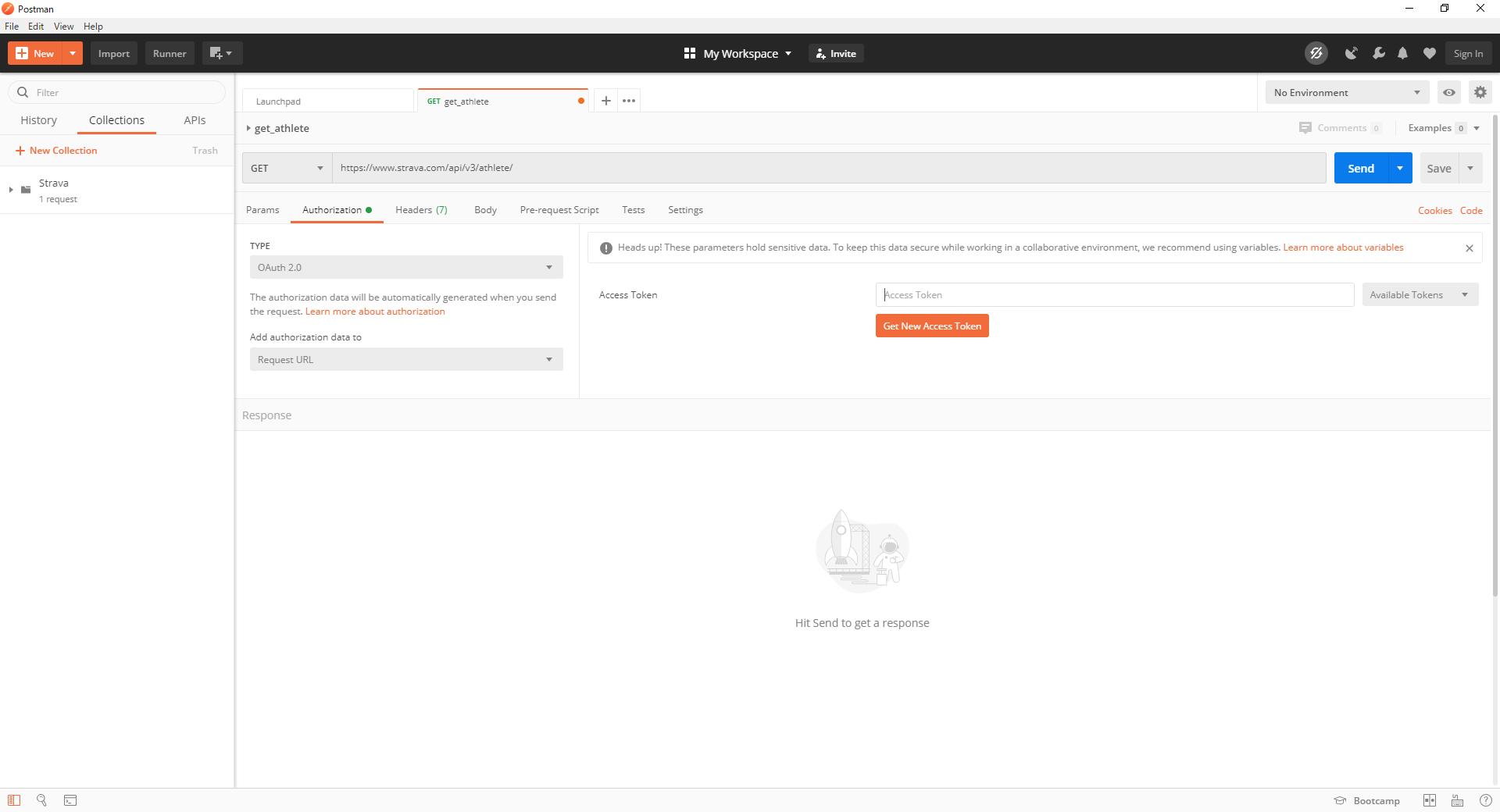Dismiss the sensitive data warning banner
1500x812 pixels.
pyautogui.click(x=1470, y=248)
